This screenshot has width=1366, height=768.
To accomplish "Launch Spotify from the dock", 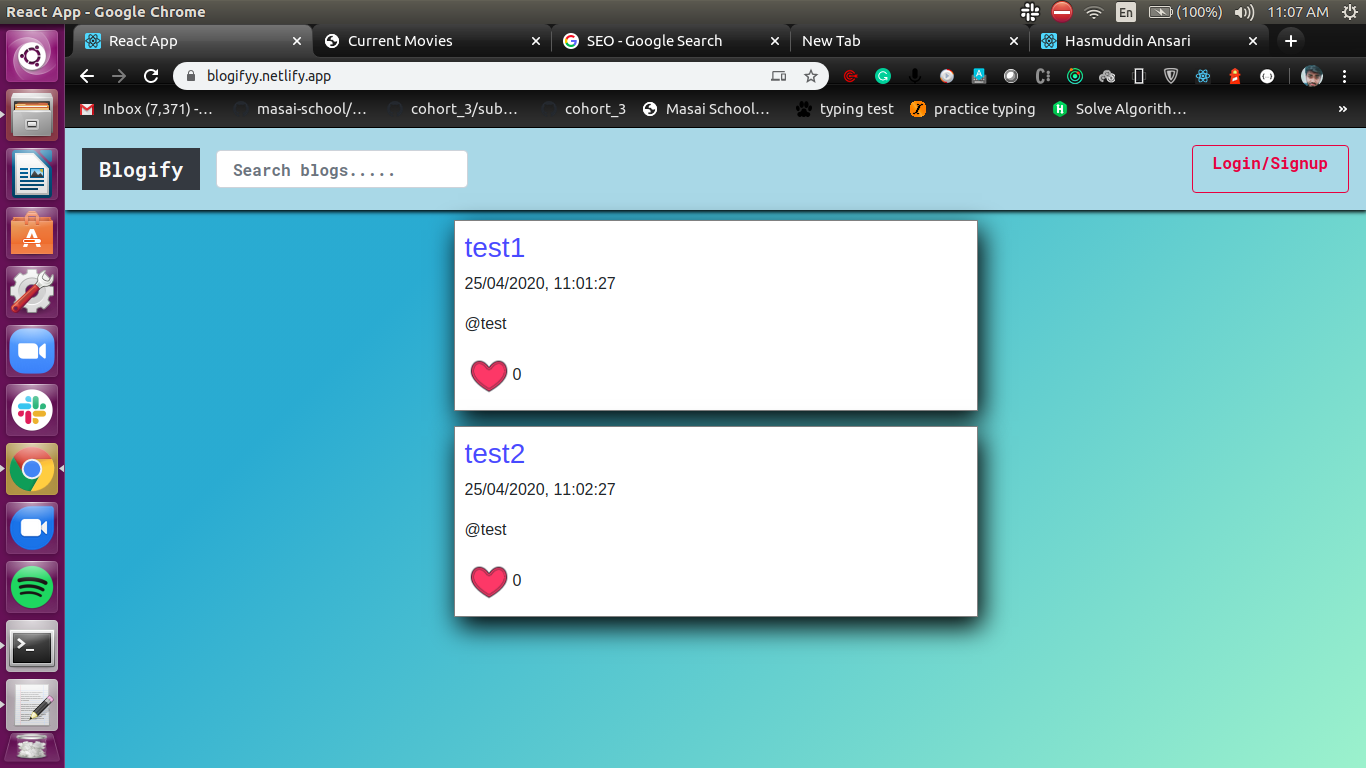I will point(32,587).
